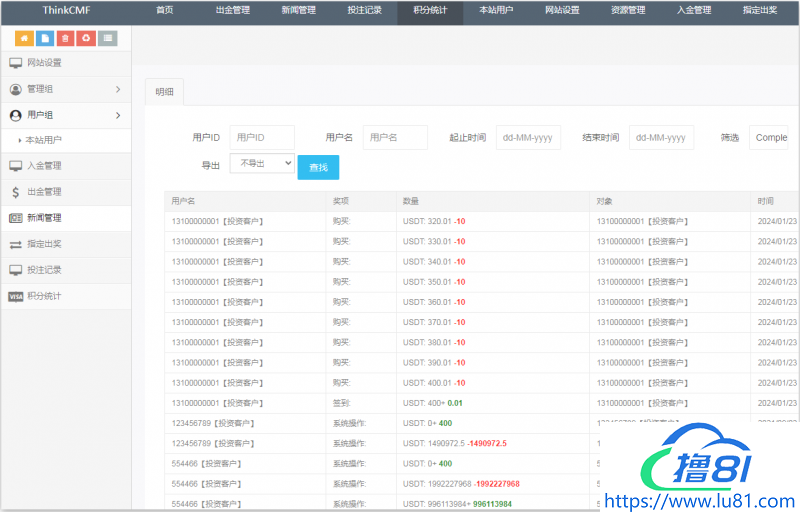Click the blue document shortcut icon
This screenshot has width=800, height=512.
click(x=45, y=39)
